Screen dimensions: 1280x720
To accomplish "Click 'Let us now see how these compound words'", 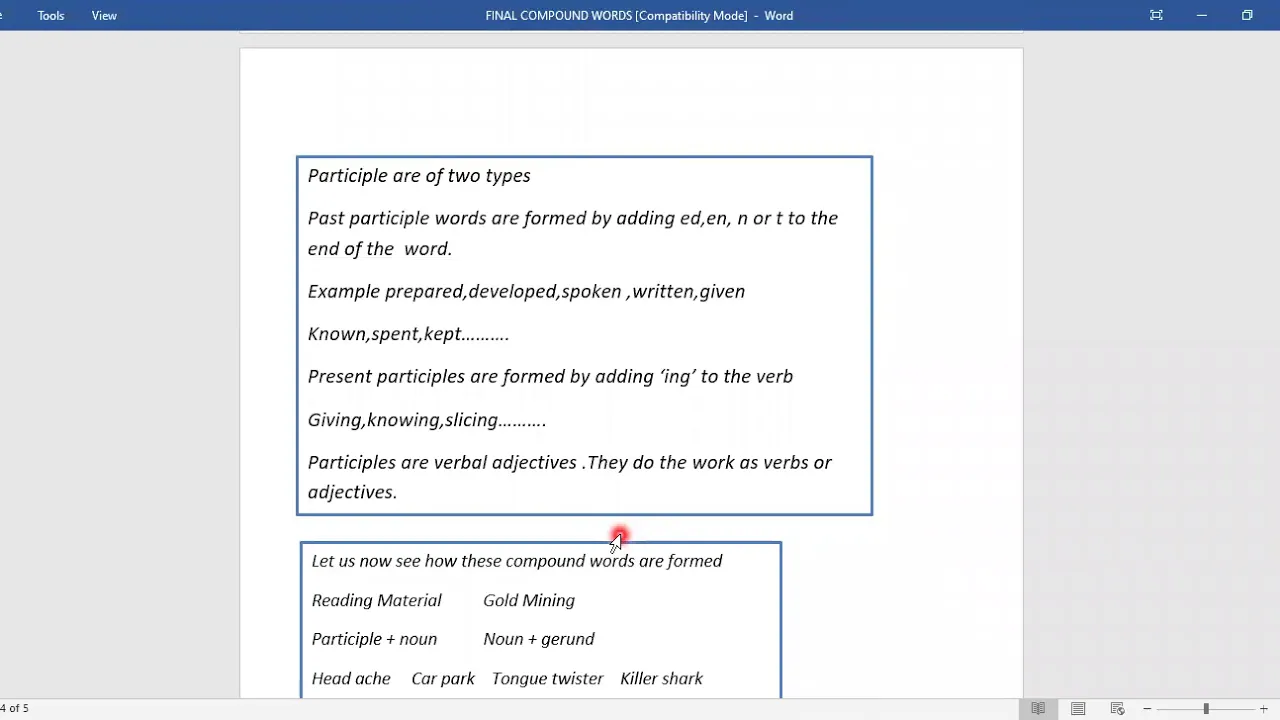I will click(473, 561).
